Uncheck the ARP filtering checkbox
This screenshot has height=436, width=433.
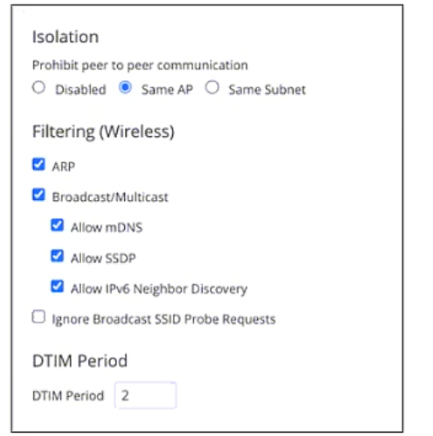[x=39, y=164]
